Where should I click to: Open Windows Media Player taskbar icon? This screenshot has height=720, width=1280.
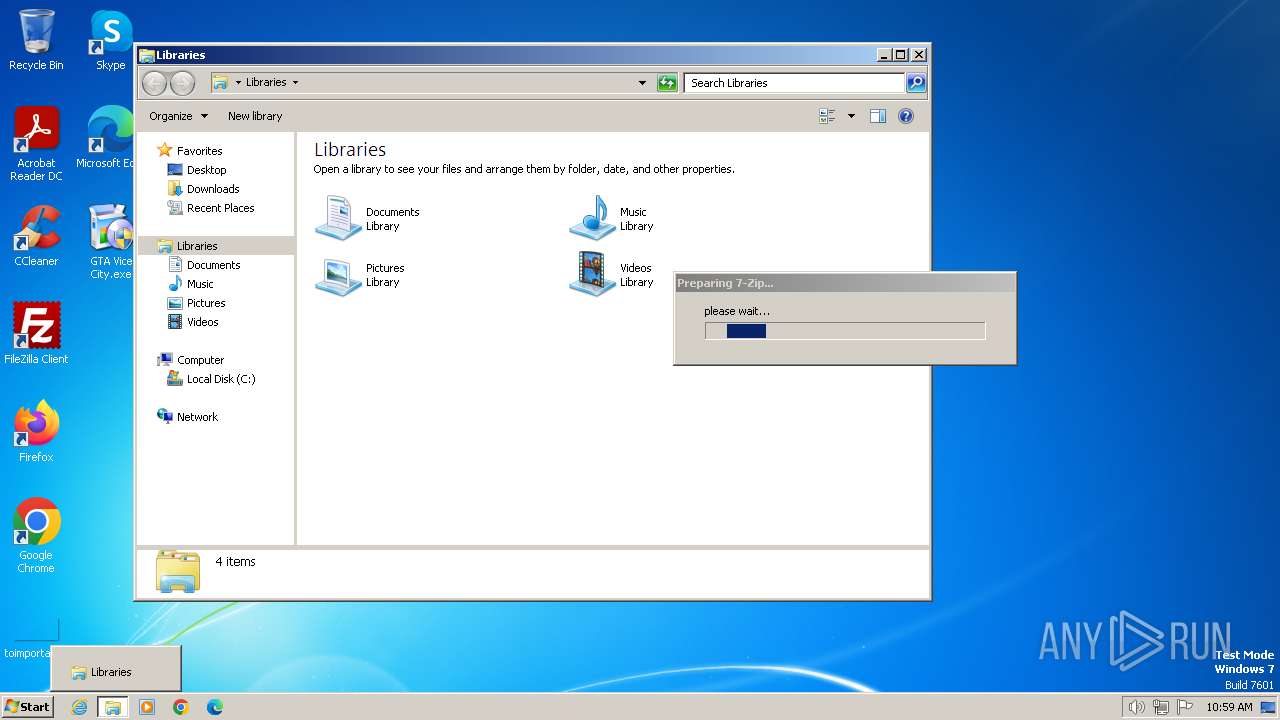click(x=147, y=707)
